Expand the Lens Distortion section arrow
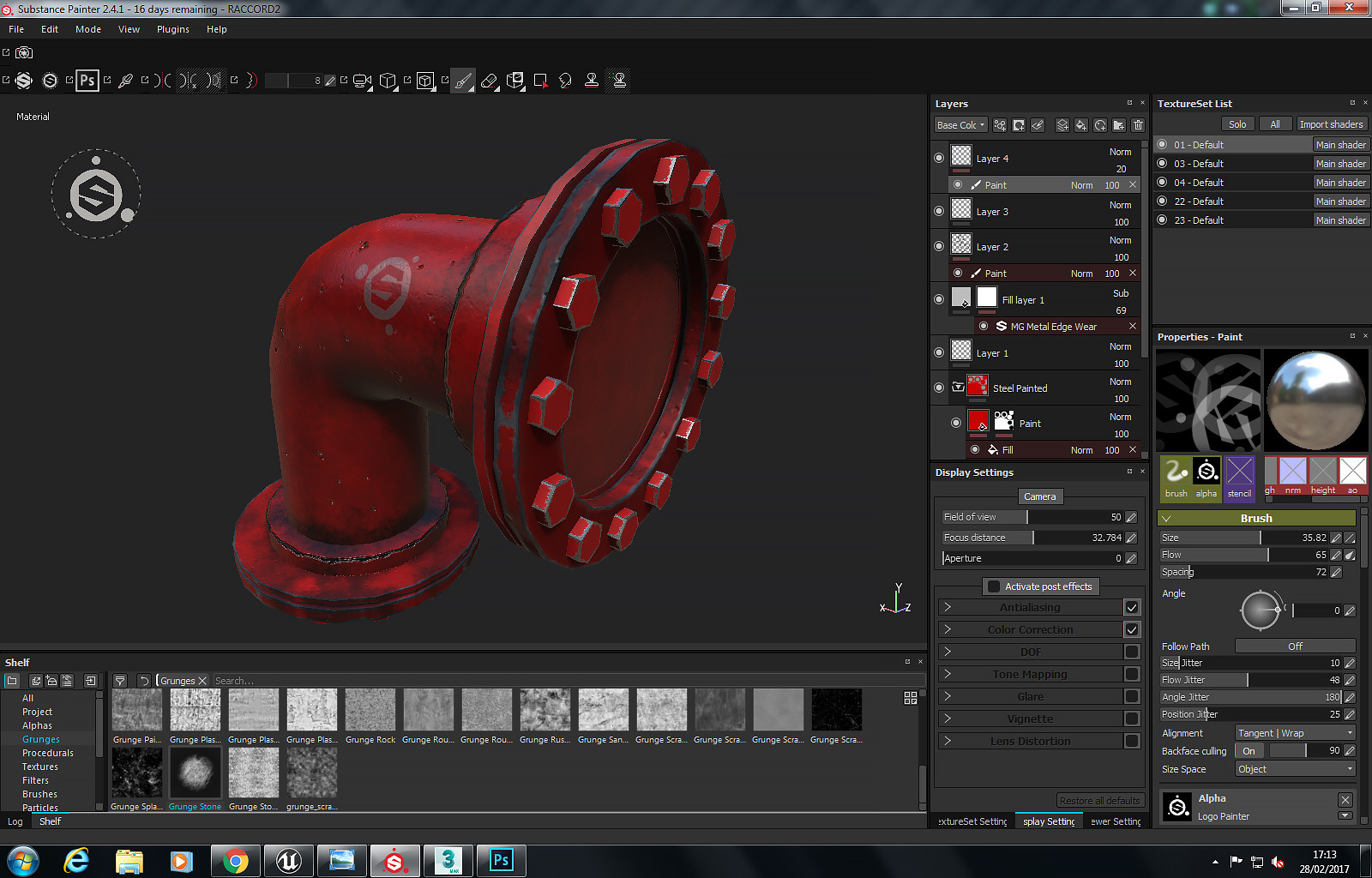 coord(948,741)
